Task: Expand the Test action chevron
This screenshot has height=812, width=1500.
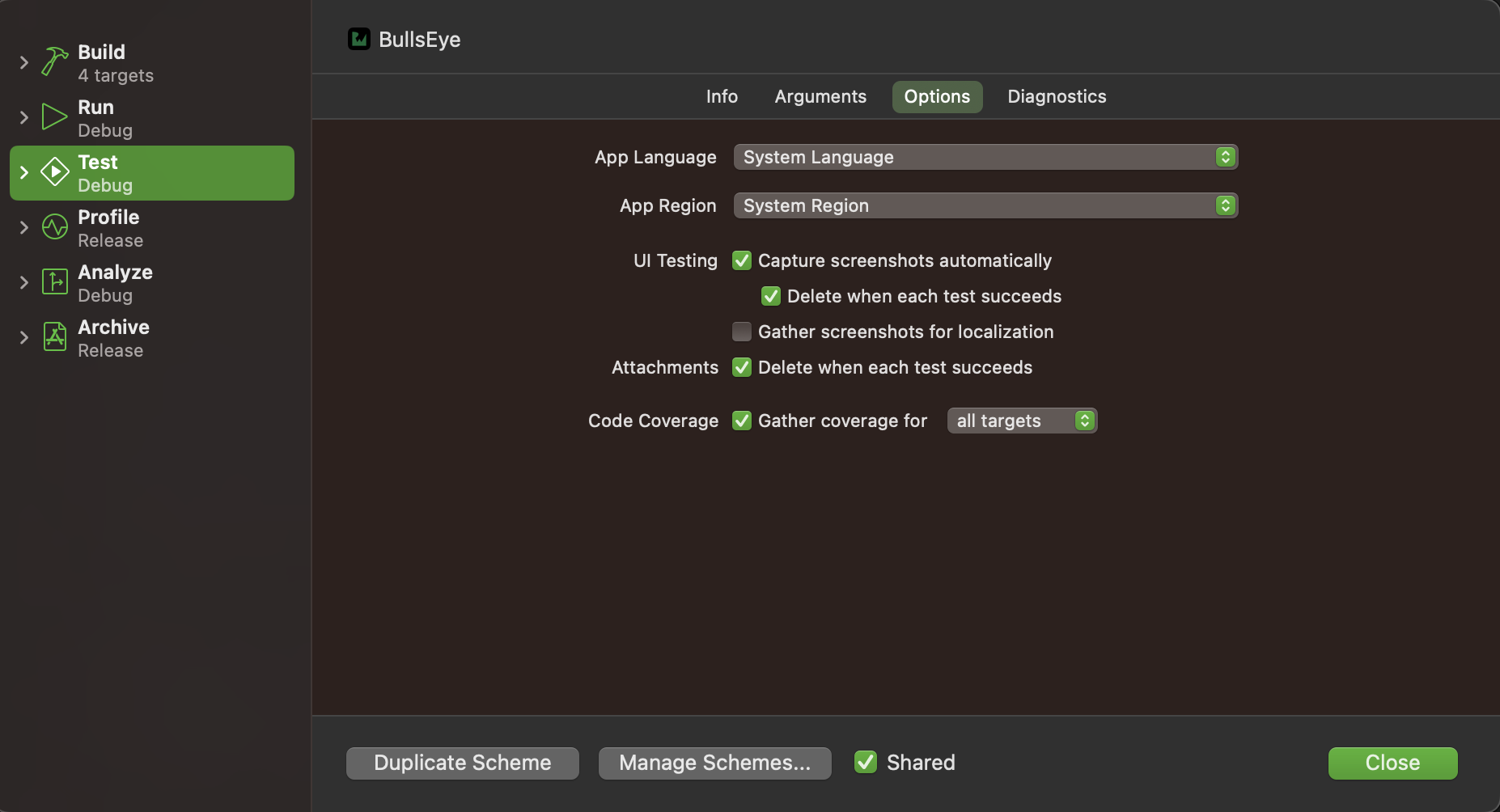Action: (x=23, y=172)
